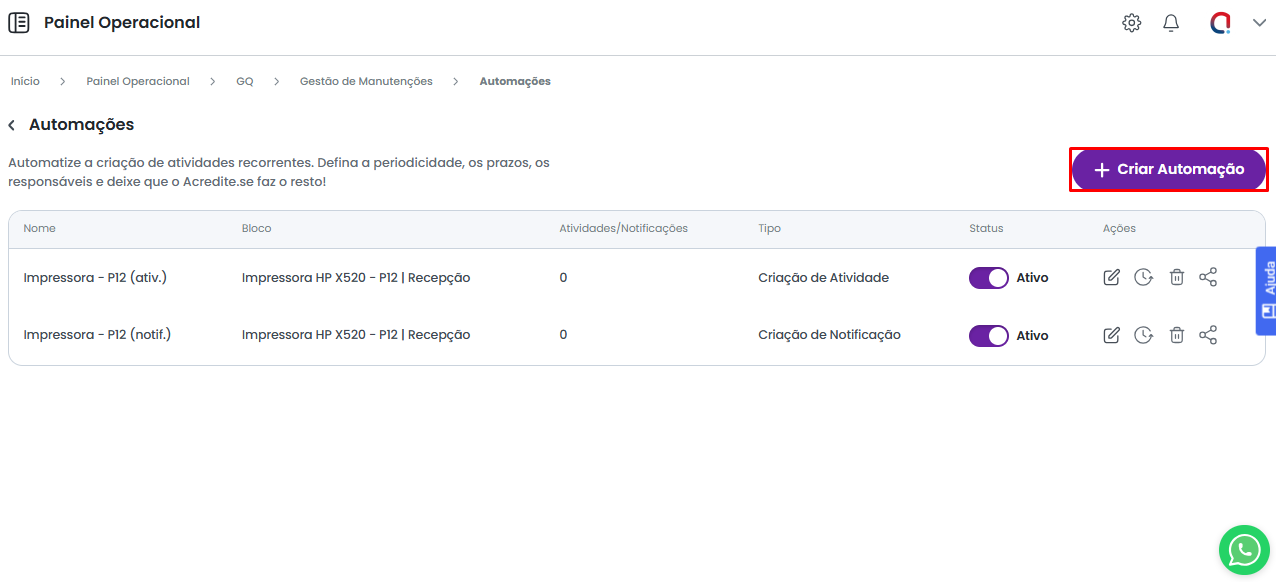Click the Criar Automação button
The height and width of the screenshot is (582, 1276).
tap(1168, 170)
